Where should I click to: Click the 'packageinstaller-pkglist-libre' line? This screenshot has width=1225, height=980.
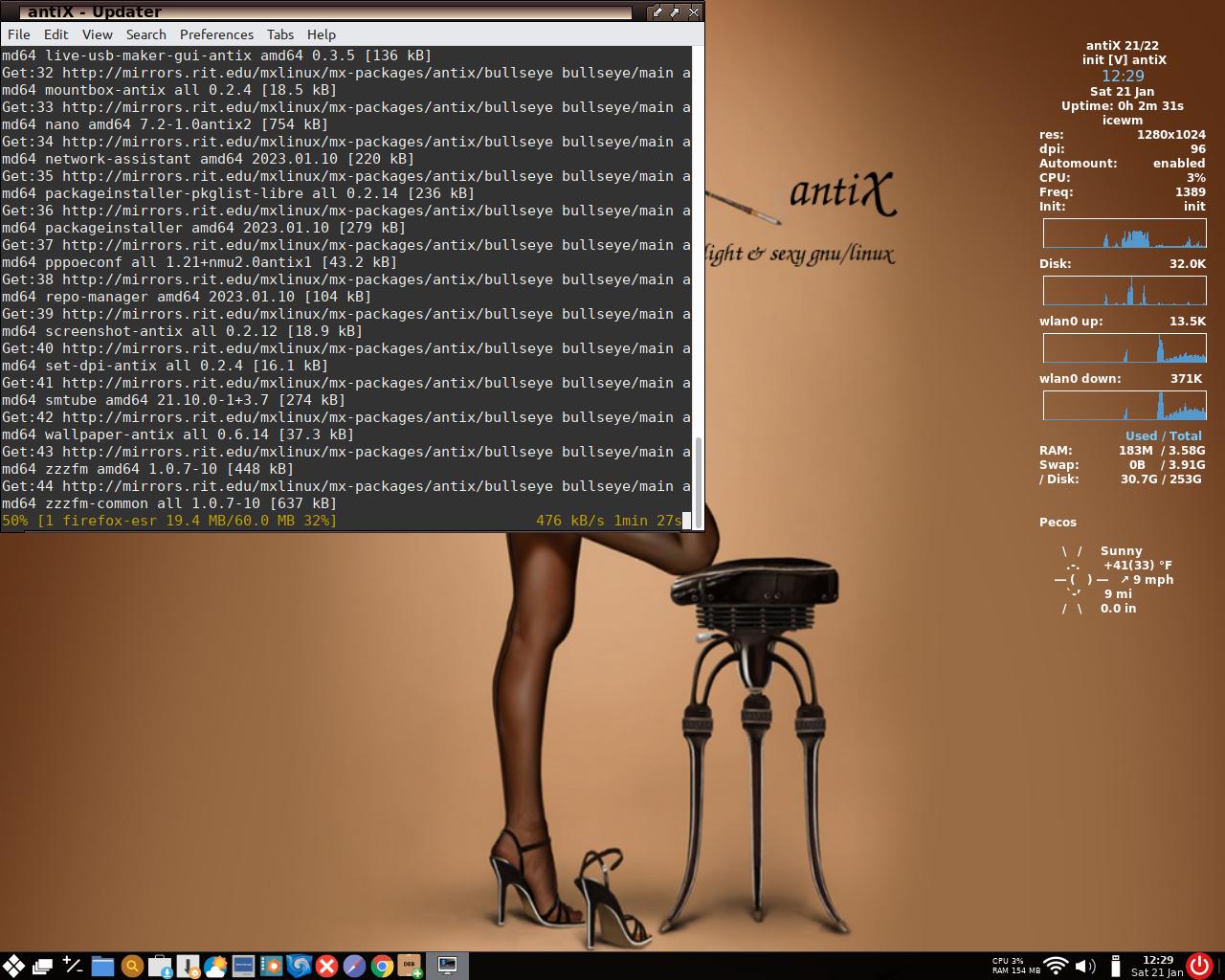[238, 193]
